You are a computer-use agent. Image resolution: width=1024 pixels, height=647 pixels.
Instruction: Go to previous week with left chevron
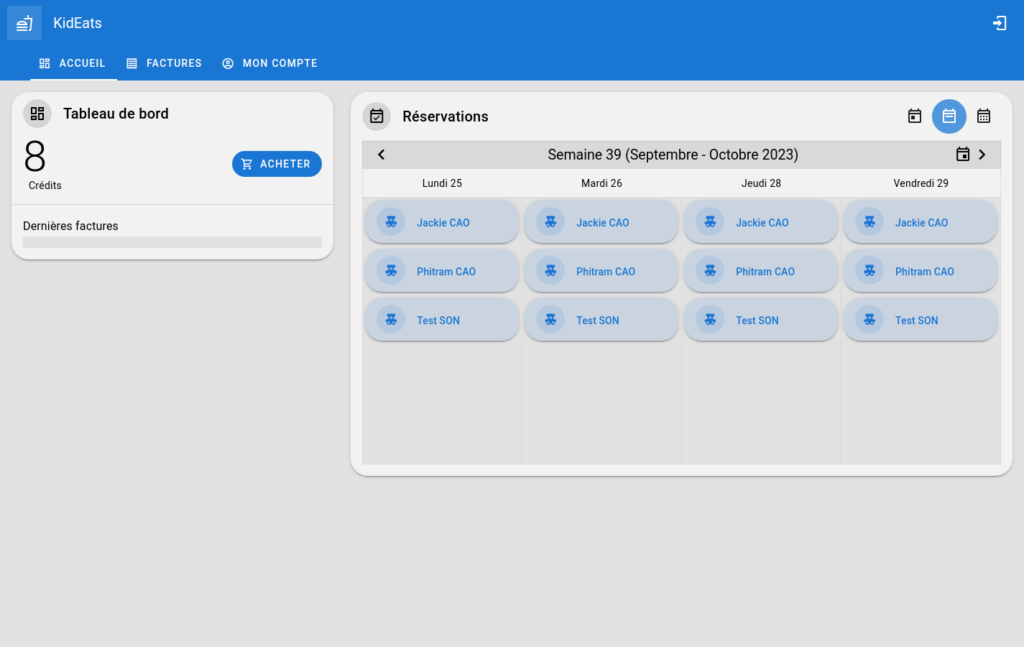(x=381, y=155)
